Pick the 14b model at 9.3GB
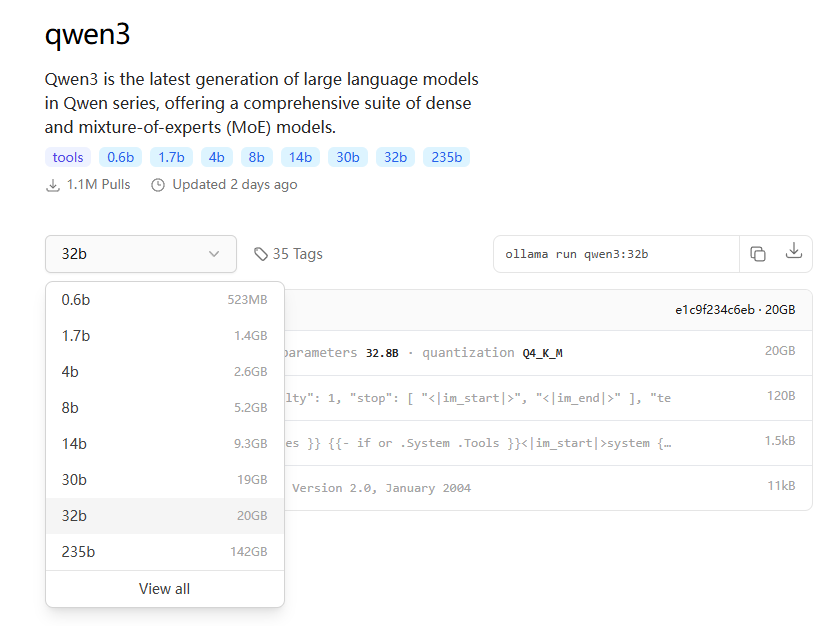This screenshot has height=626, width=835. click(x=165, y=443)
